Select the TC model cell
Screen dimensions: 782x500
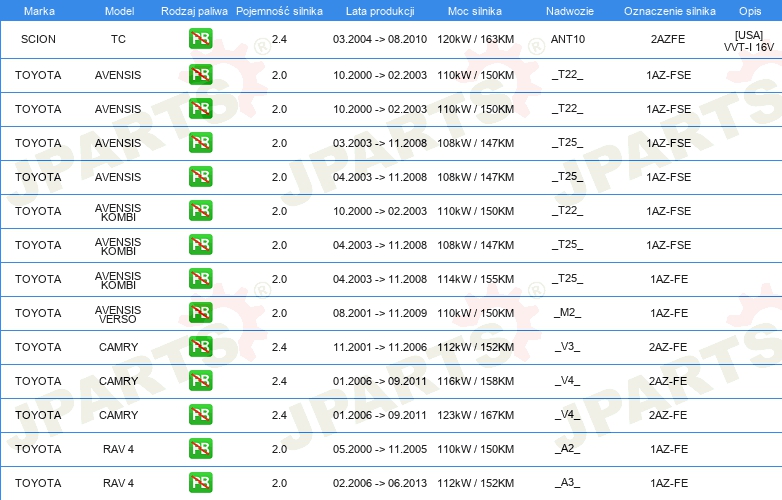pos(118,39)
